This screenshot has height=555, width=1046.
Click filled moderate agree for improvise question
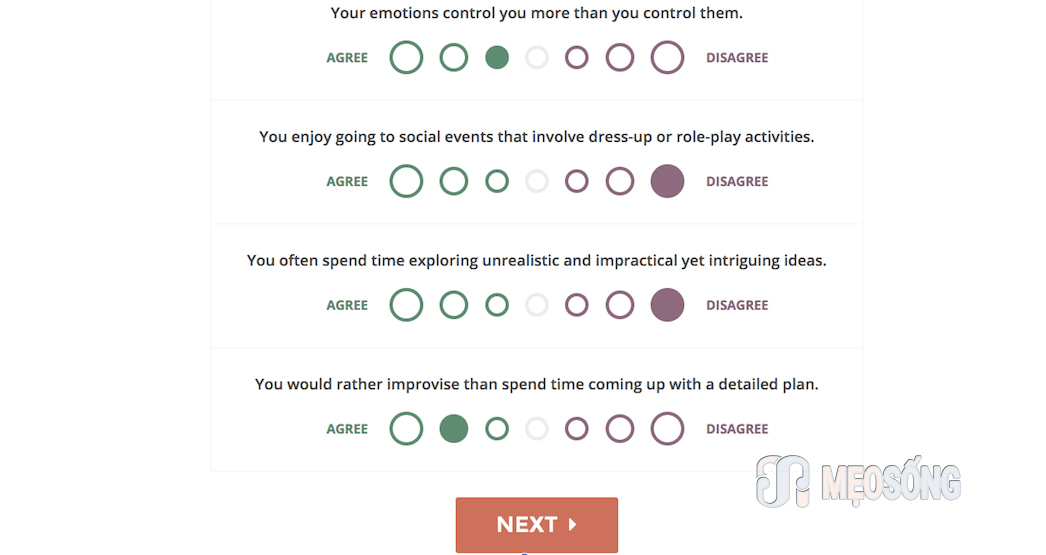click(454, 428)
